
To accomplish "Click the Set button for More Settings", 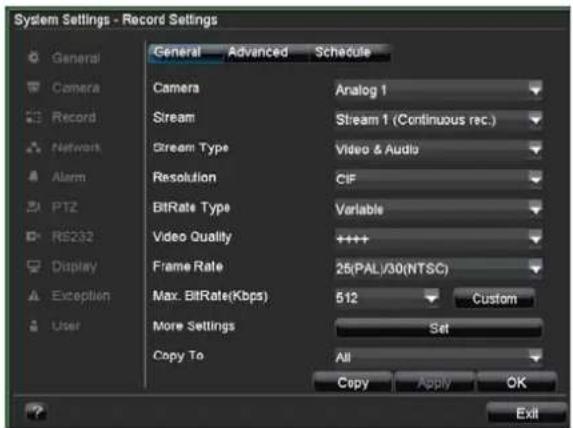I will [x=438, y=328].
